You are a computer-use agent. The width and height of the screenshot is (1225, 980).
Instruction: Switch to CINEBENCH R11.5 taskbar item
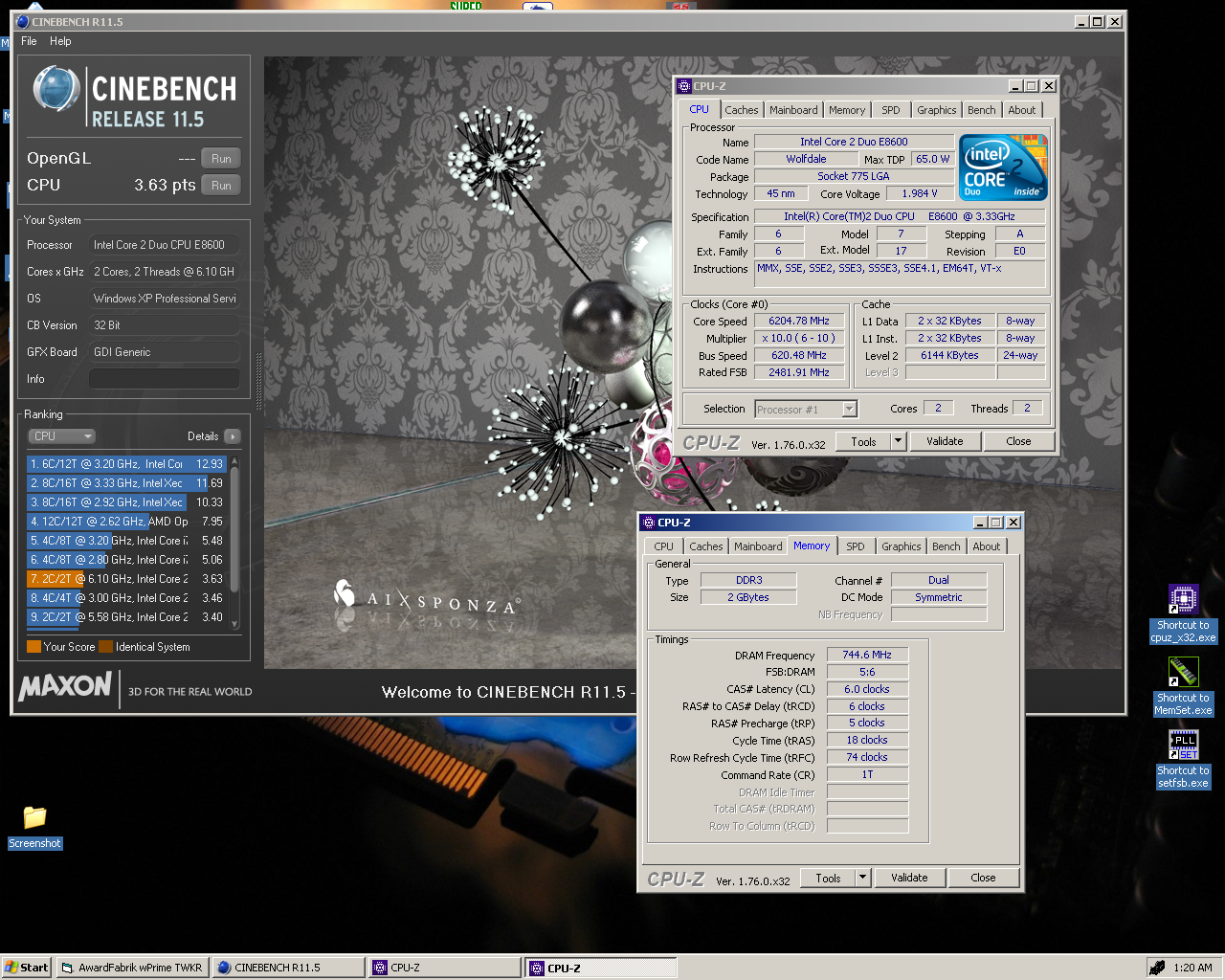288,968
